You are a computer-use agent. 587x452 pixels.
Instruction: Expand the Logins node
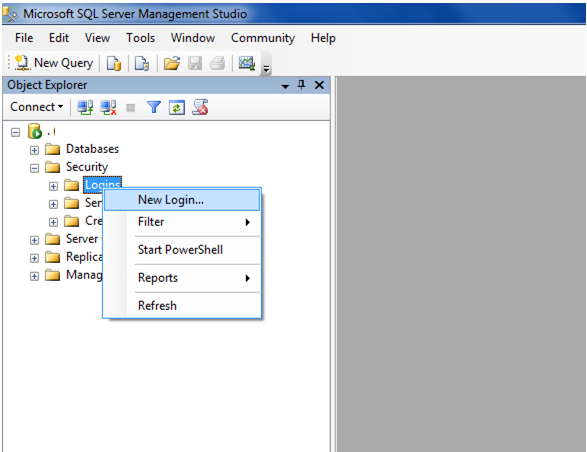[x=53, y=186]
